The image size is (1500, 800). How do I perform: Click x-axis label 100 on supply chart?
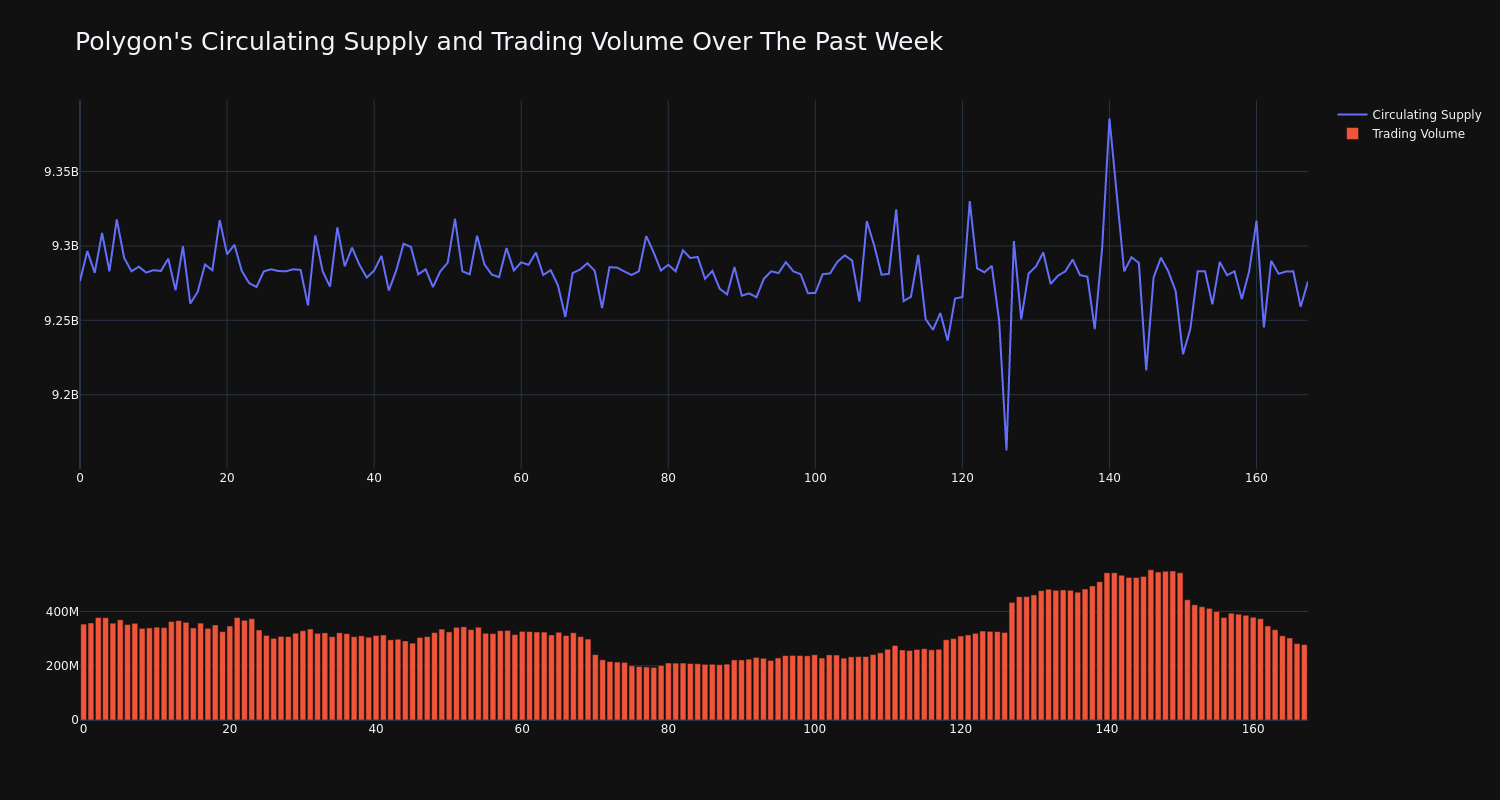coord(815,478)
